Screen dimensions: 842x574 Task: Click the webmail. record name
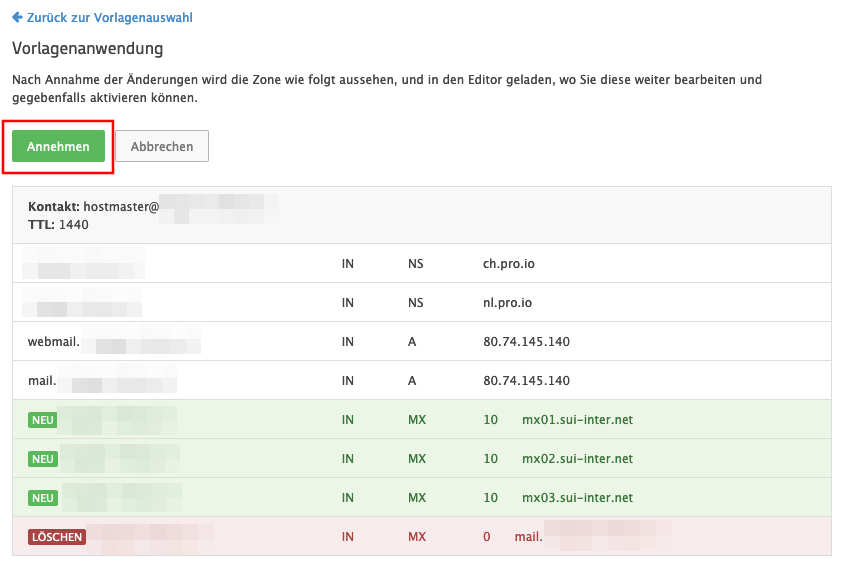coord(54,342)
